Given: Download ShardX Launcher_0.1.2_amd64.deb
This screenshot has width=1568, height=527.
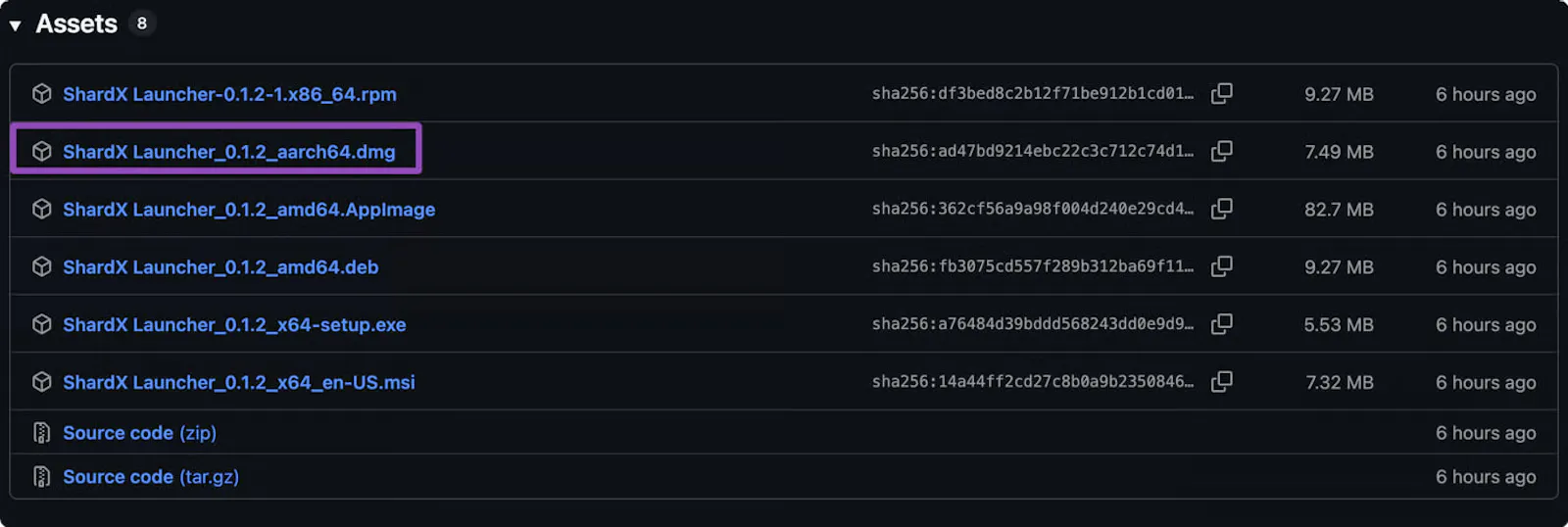Looking at the screenshot, I should tap(220, 267).
